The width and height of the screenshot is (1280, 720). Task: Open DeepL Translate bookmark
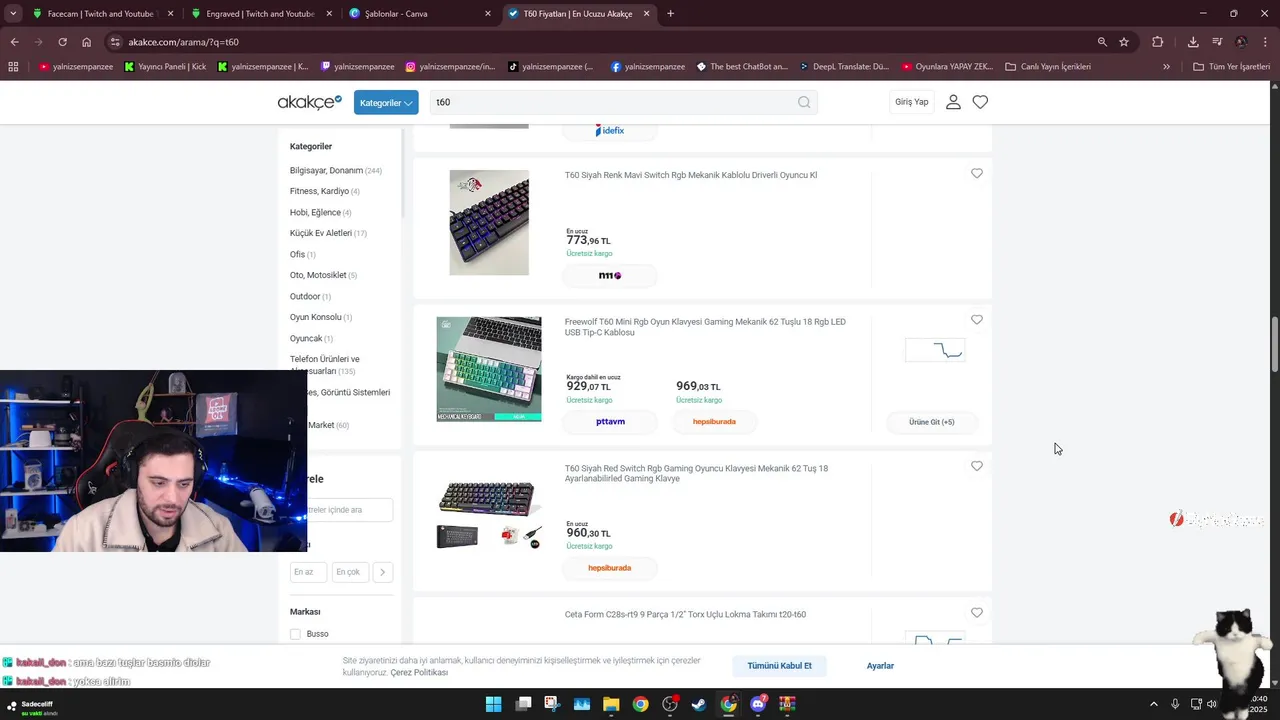pyautogui.click(x=844, y=67)
